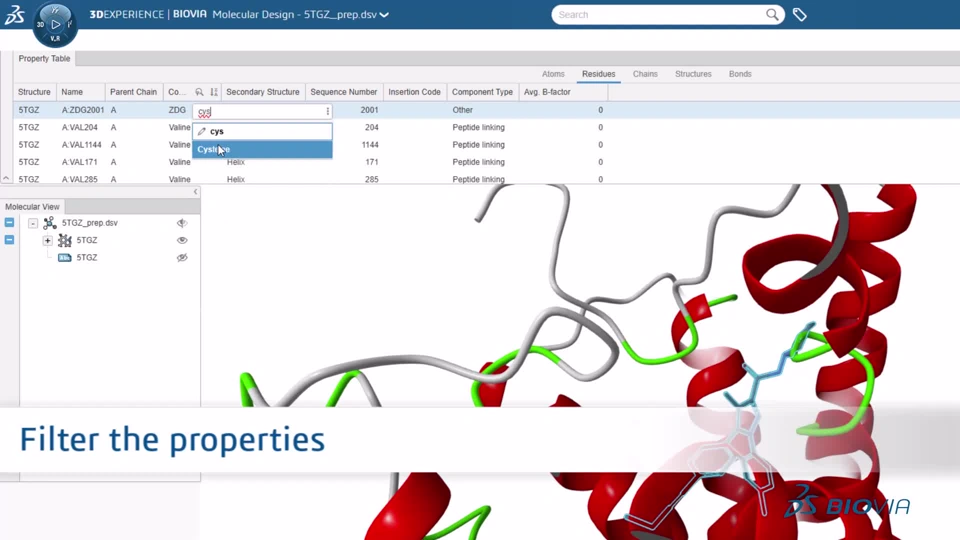This screenshot has width=960, height=540.
Task: Click the vertical dots in the cys filter box
Action: pyautogui.click(x=328, y=111)
